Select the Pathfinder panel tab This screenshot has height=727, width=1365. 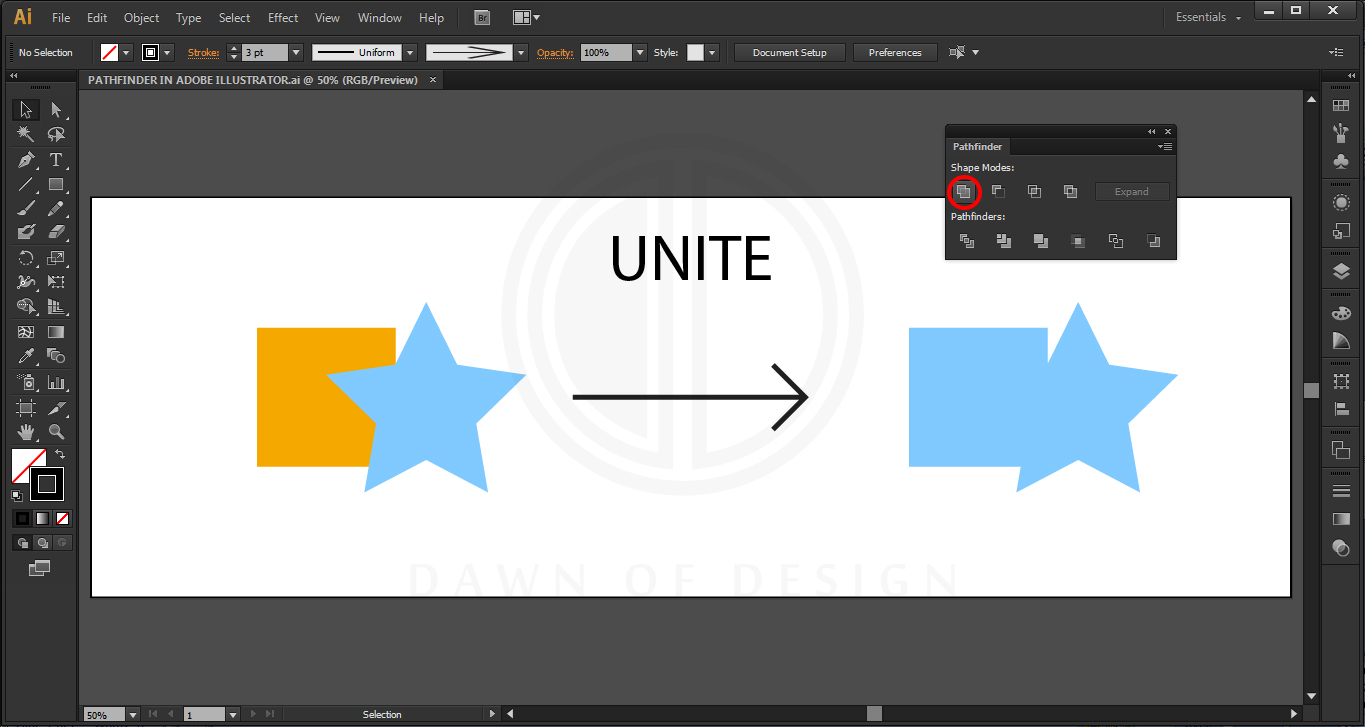977,146
